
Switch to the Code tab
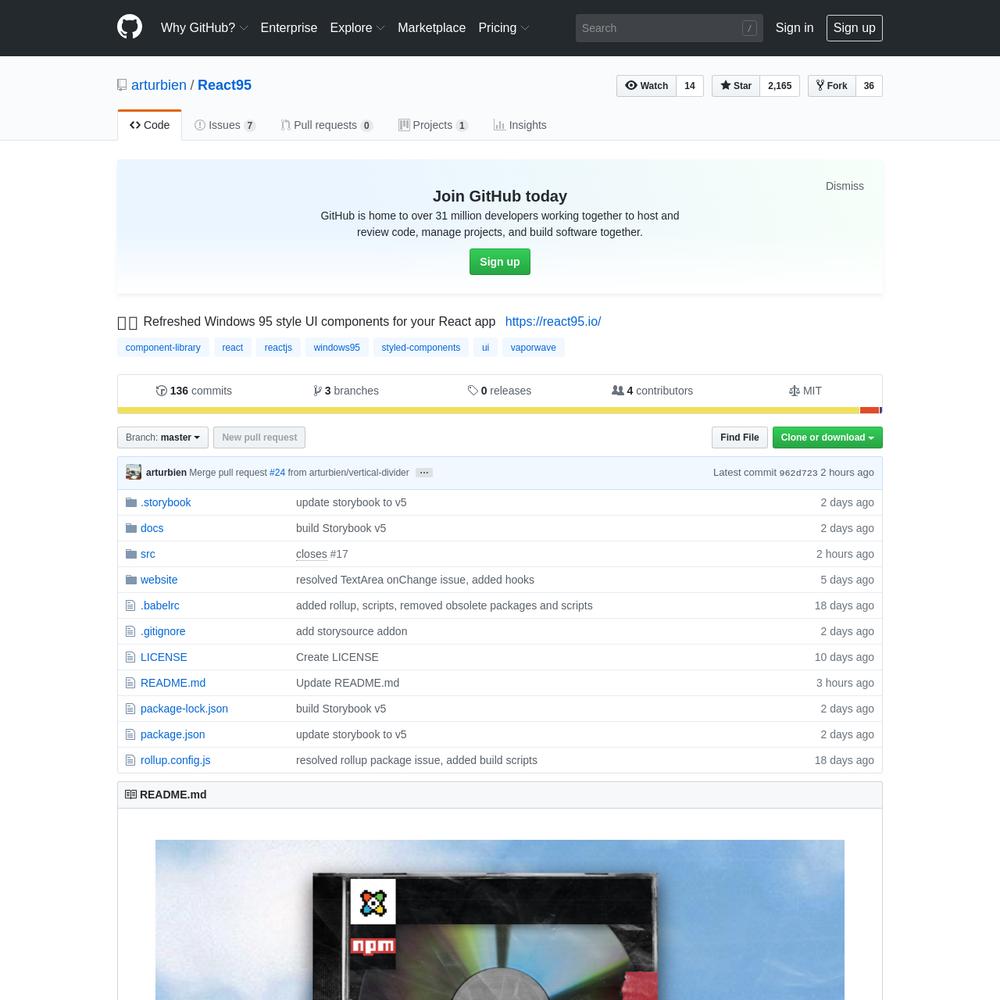pos(150,125)
